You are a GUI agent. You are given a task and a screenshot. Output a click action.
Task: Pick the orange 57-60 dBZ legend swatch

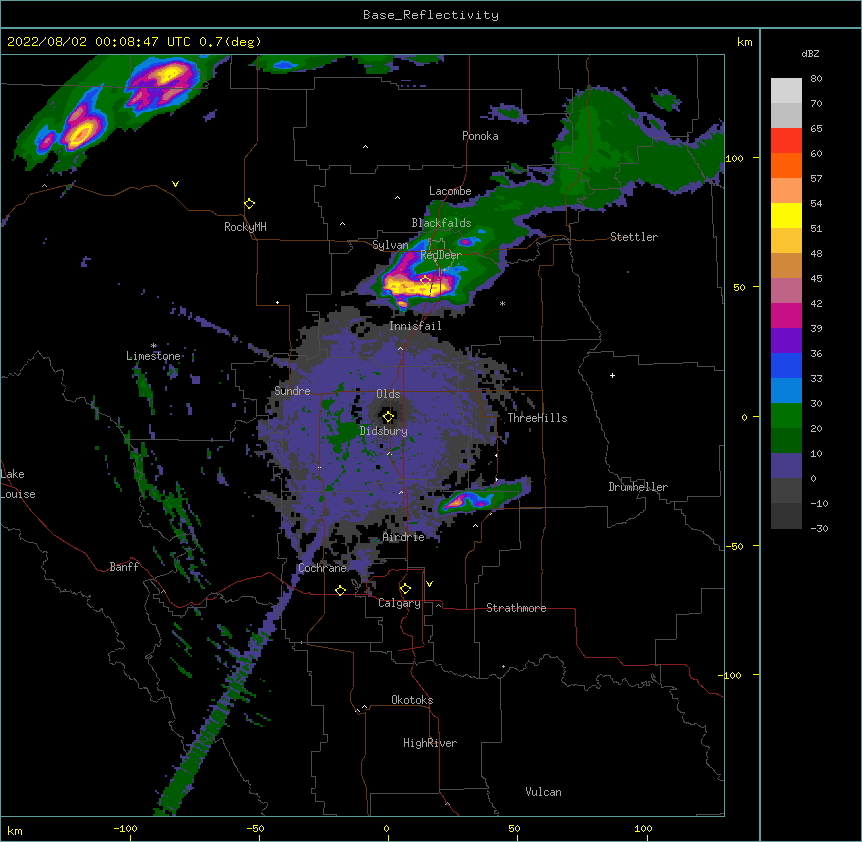click(x=786, y=165)
